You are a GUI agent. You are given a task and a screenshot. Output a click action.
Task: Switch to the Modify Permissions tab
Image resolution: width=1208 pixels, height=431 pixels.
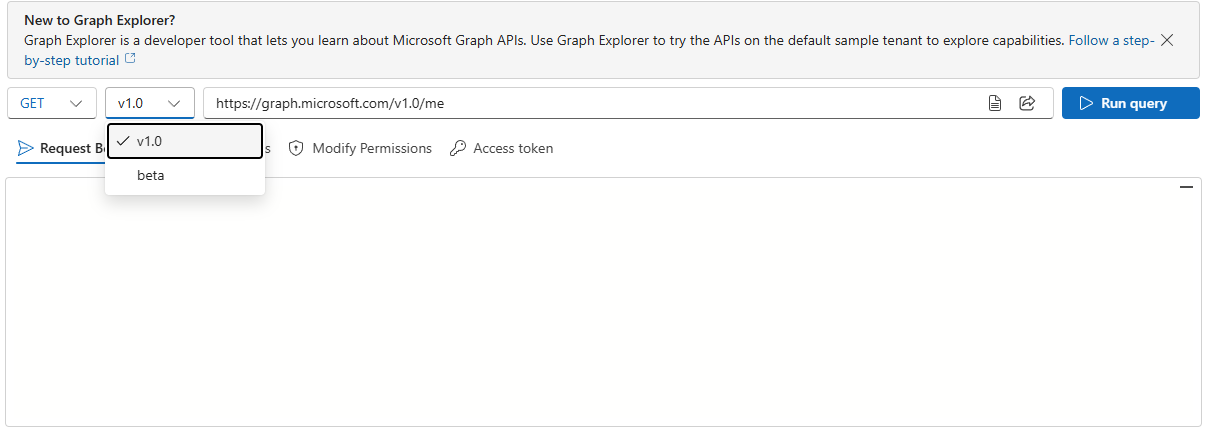371,148
